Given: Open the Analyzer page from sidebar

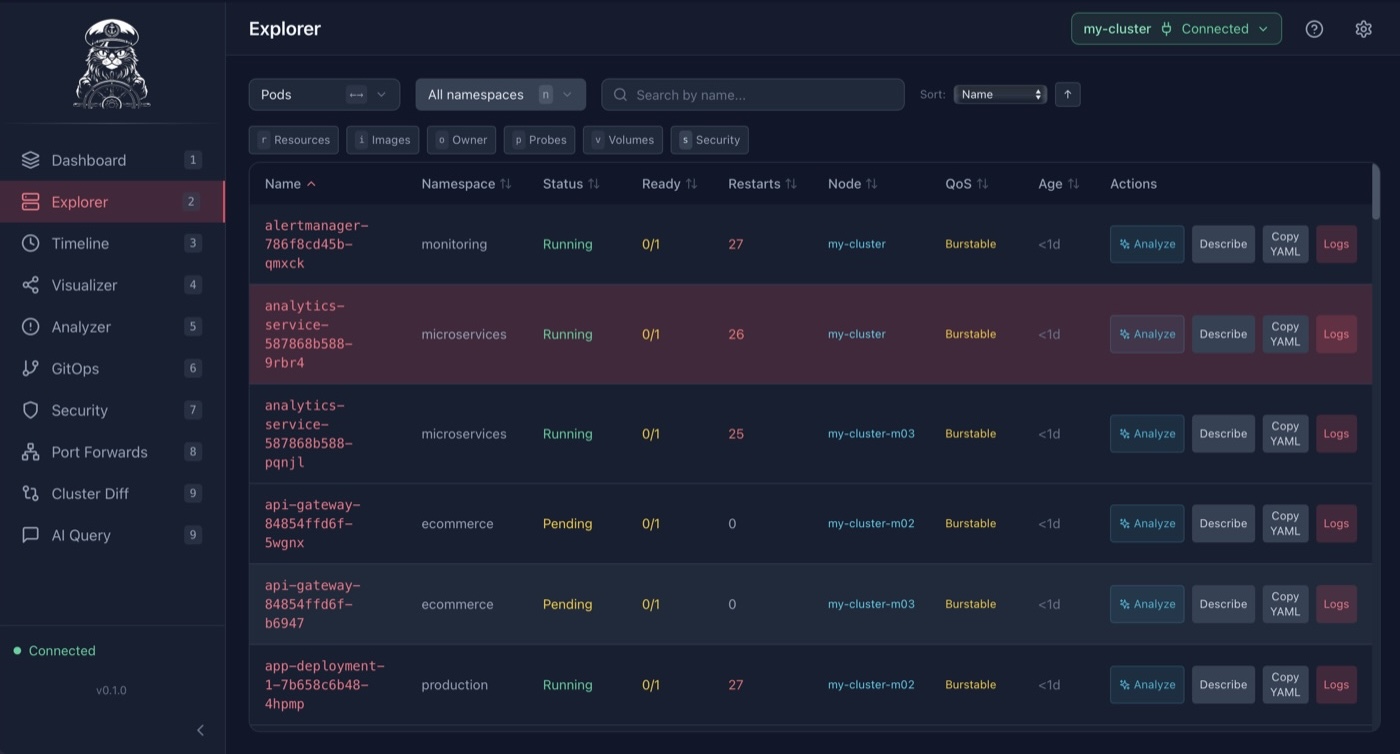Looking at the screenshot, I should (82, 326).
